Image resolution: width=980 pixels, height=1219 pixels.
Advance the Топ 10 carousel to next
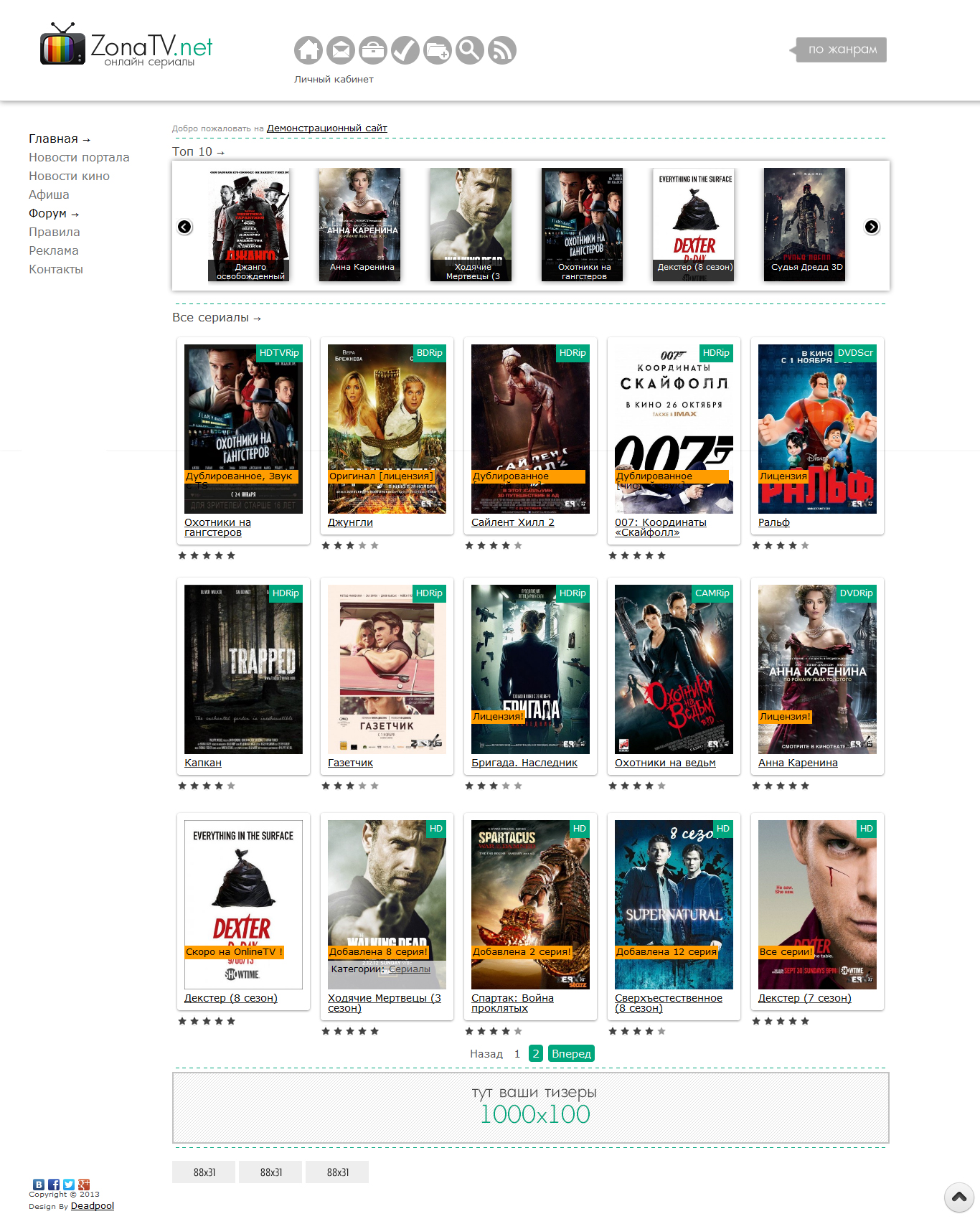(872, 227)
